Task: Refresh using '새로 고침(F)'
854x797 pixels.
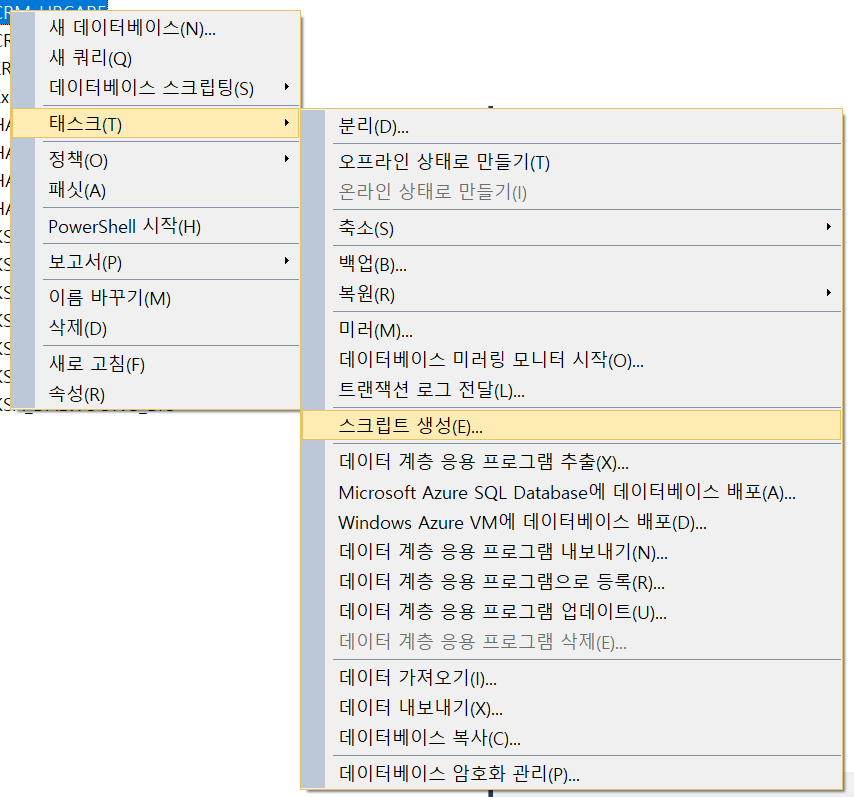Action: coord(97,364)
